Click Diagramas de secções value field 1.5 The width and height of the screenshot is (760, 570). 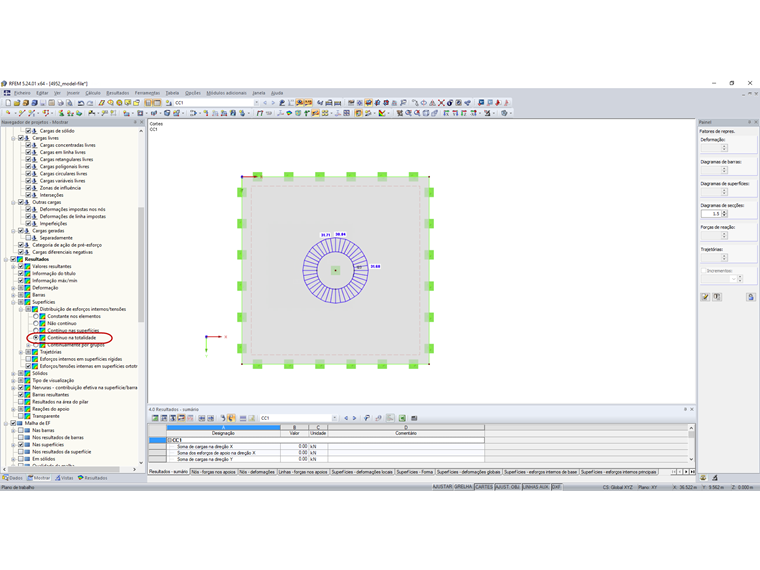711,214
